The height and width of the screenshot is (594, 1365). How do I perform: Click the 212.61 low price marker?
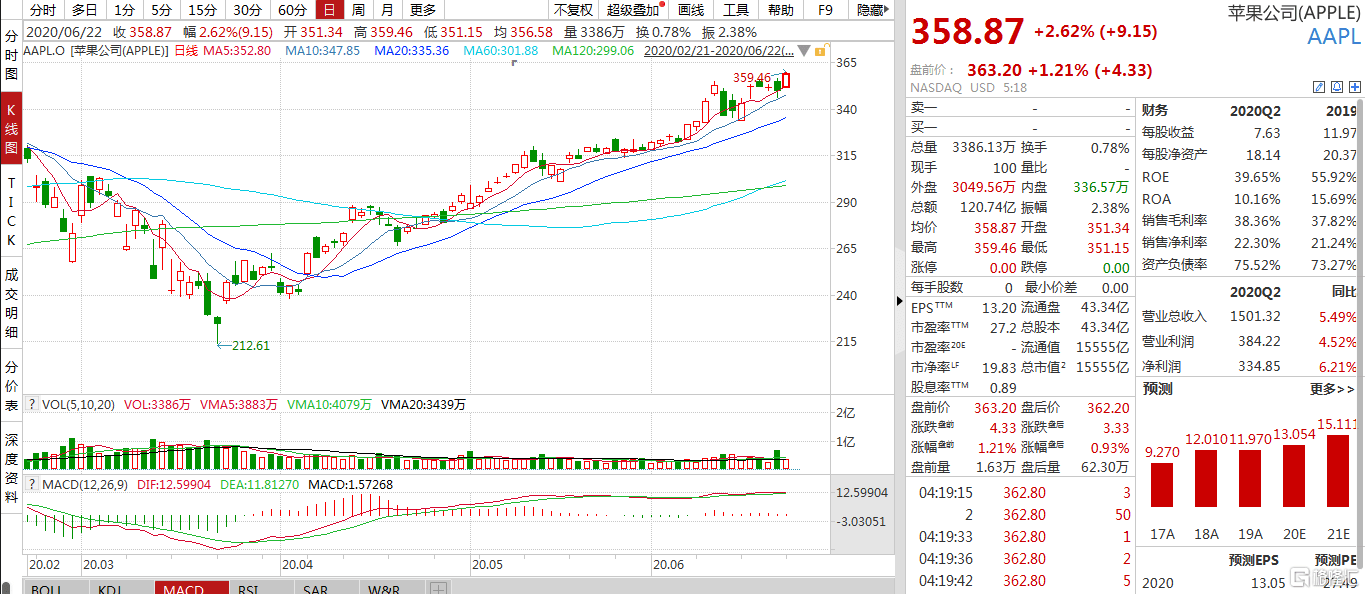pyautogui.click(x=251, y=345)
